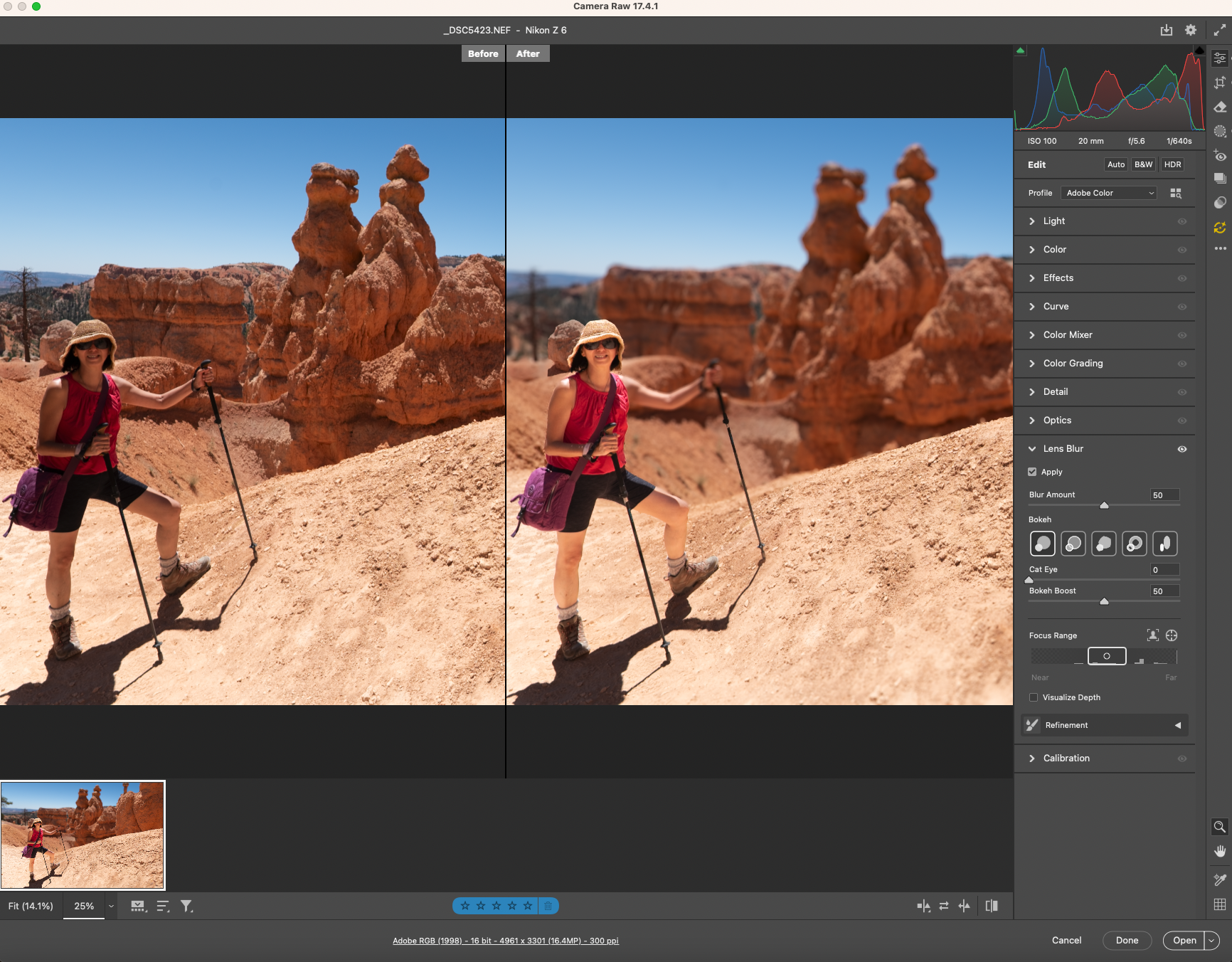The height and width of the screenshot is (962, 1232).
Task: Open the Adobe RGB workflow options link
Action: point(506,941)
